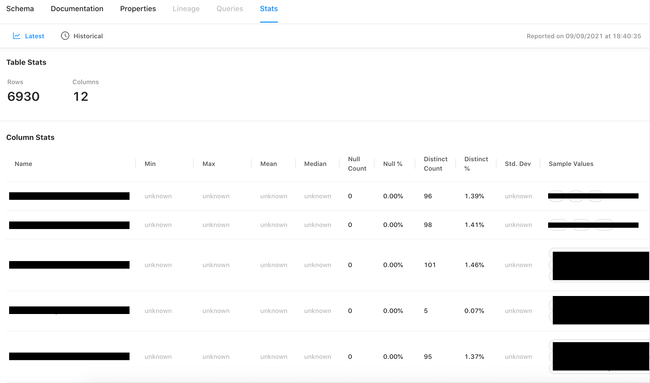
Task: Click distinct count value 98
Action: point(428,225)
